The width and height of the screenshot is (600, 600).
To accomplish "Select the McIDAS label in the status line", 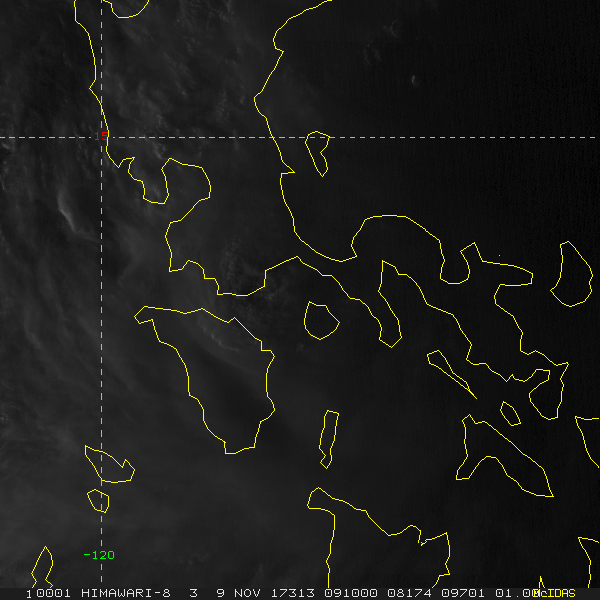I will [x=556, y=593].
